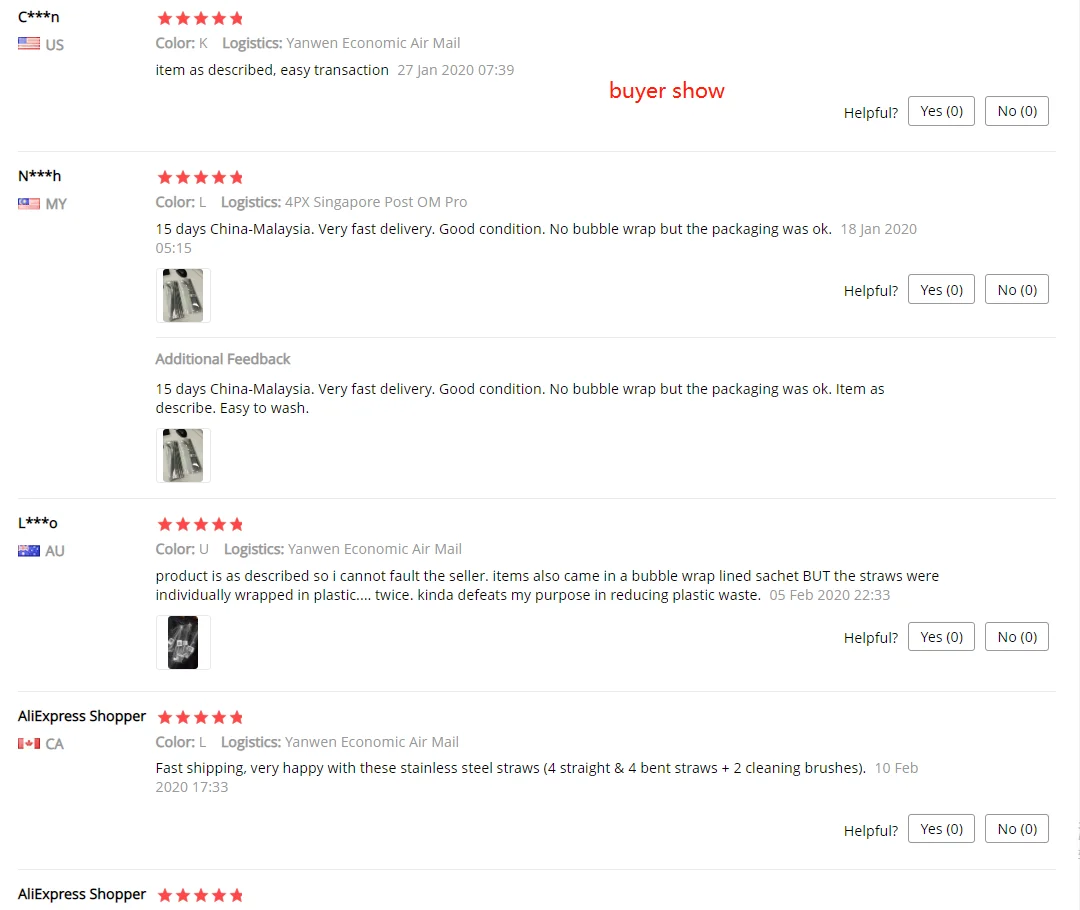Viewport: 1080px width, 910px height.
Task: Vote Yes (0) on L***o's plastic waste review
Action: (x=941, y=637)
